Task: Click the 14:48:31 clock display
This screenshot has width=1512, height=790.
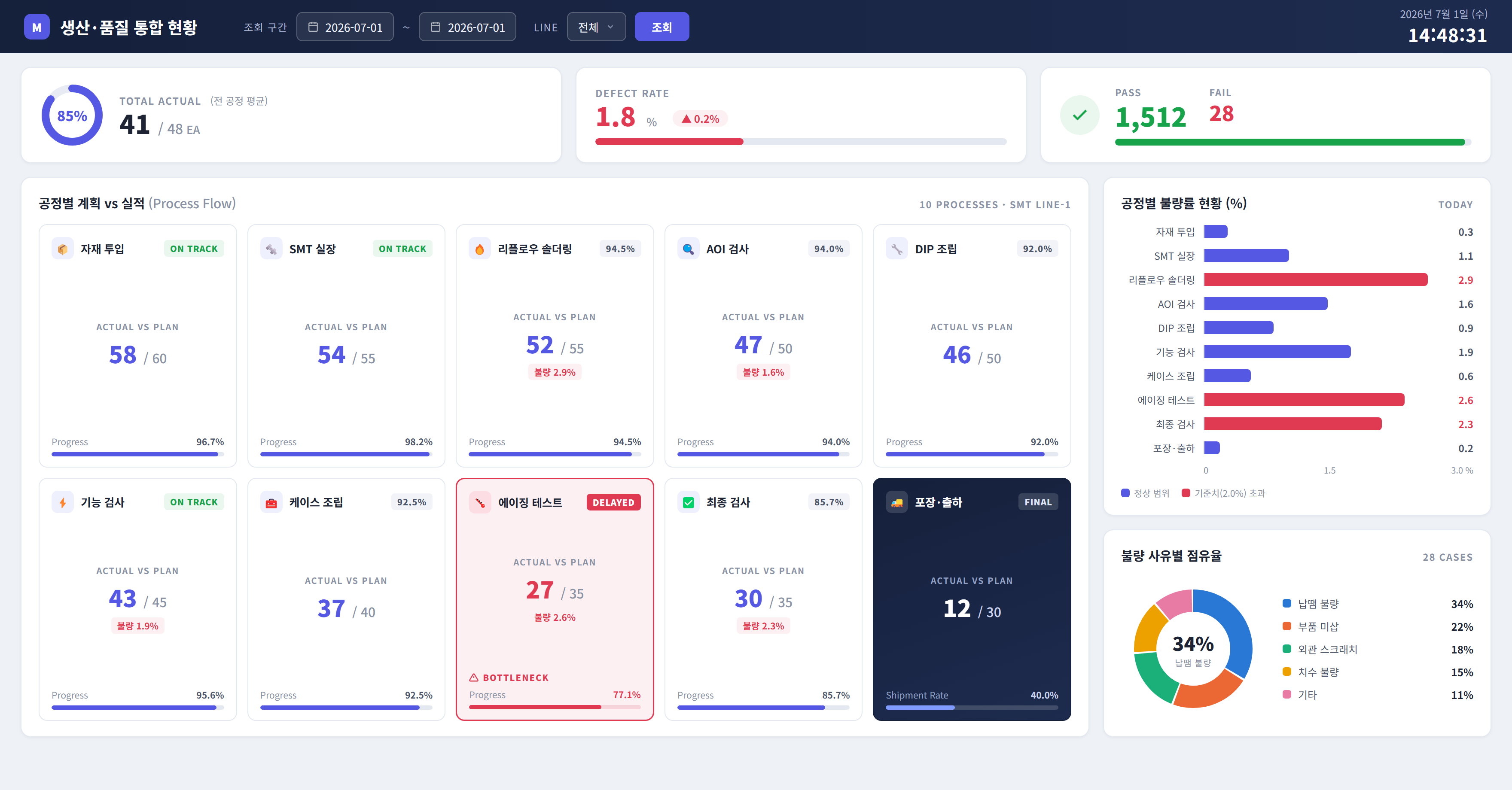Action: [x=1448, y=35]
